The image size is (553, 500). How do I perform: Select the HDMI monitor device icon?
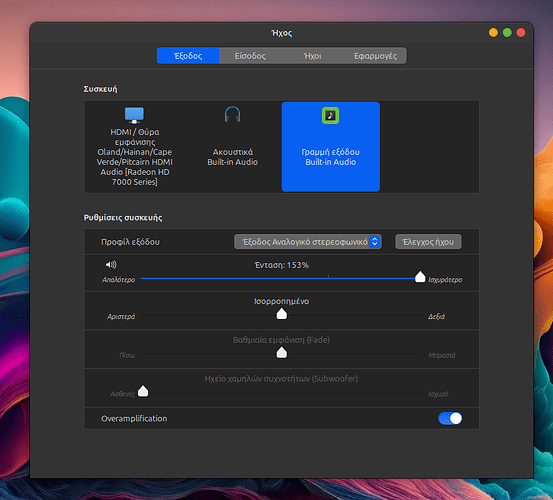tap(134, 115)
